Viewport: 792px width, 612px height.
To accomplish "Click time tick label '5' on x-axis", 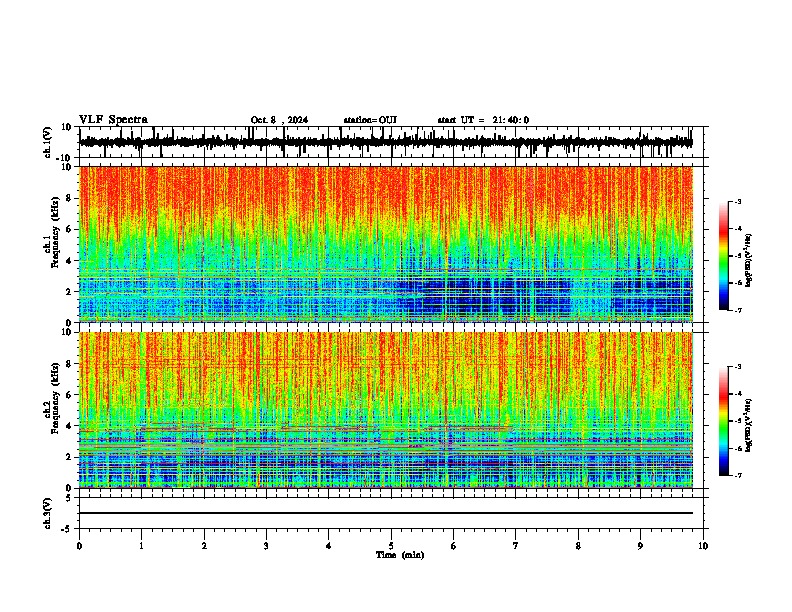I will (x=391, y=546).
